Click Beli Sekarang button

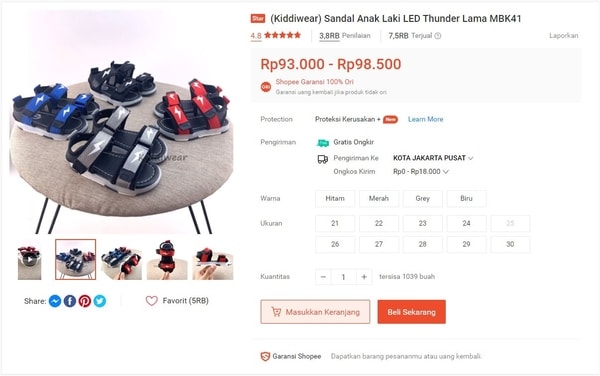coord(411,312)
